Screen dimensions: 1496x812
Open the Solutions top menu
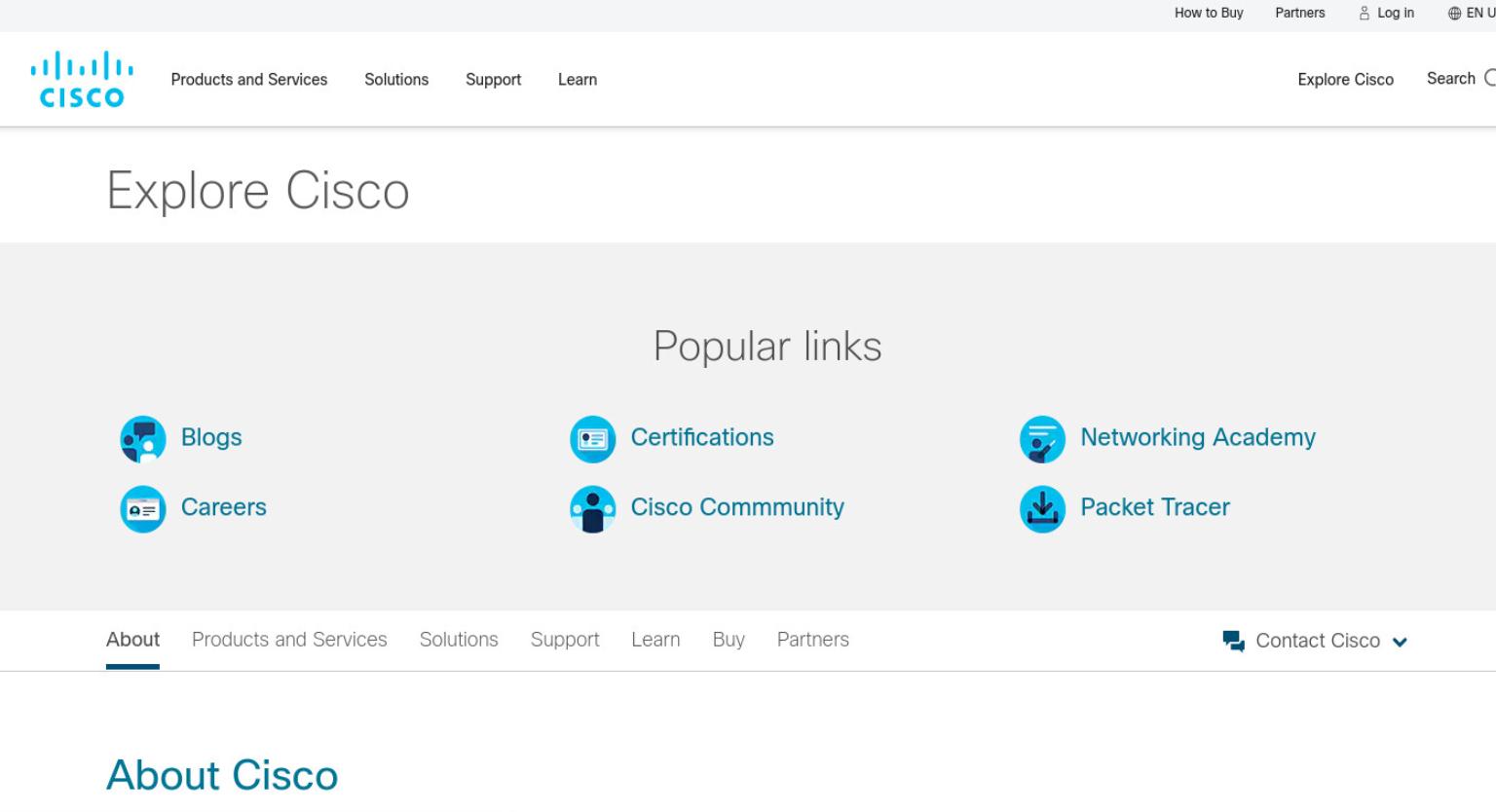(x=396, y=80)
